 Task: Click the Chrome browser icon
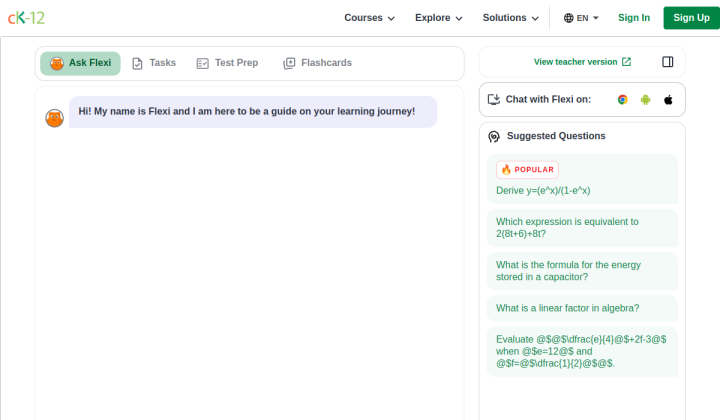(623, 100)
